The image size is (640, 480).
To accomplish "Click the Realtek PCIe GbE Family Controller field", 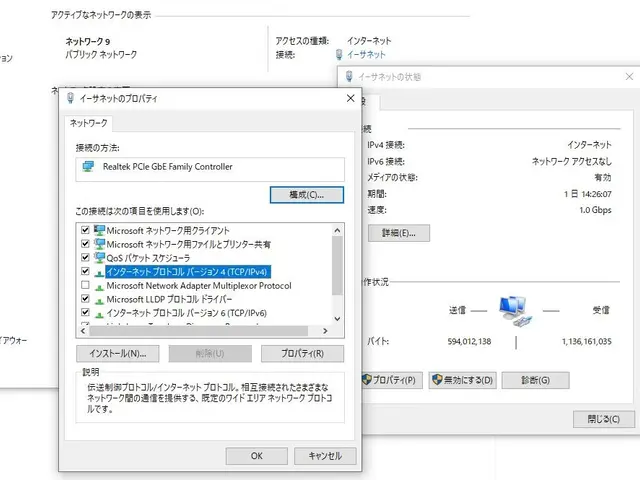I will 210,169.
